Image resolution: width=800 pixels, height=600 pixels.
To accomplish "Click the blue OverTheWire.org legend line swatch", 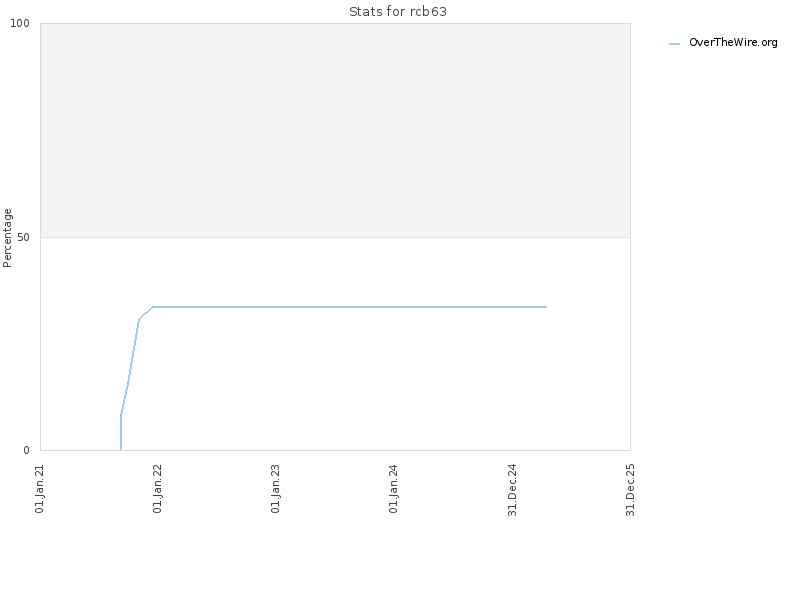I will point(674,44).
